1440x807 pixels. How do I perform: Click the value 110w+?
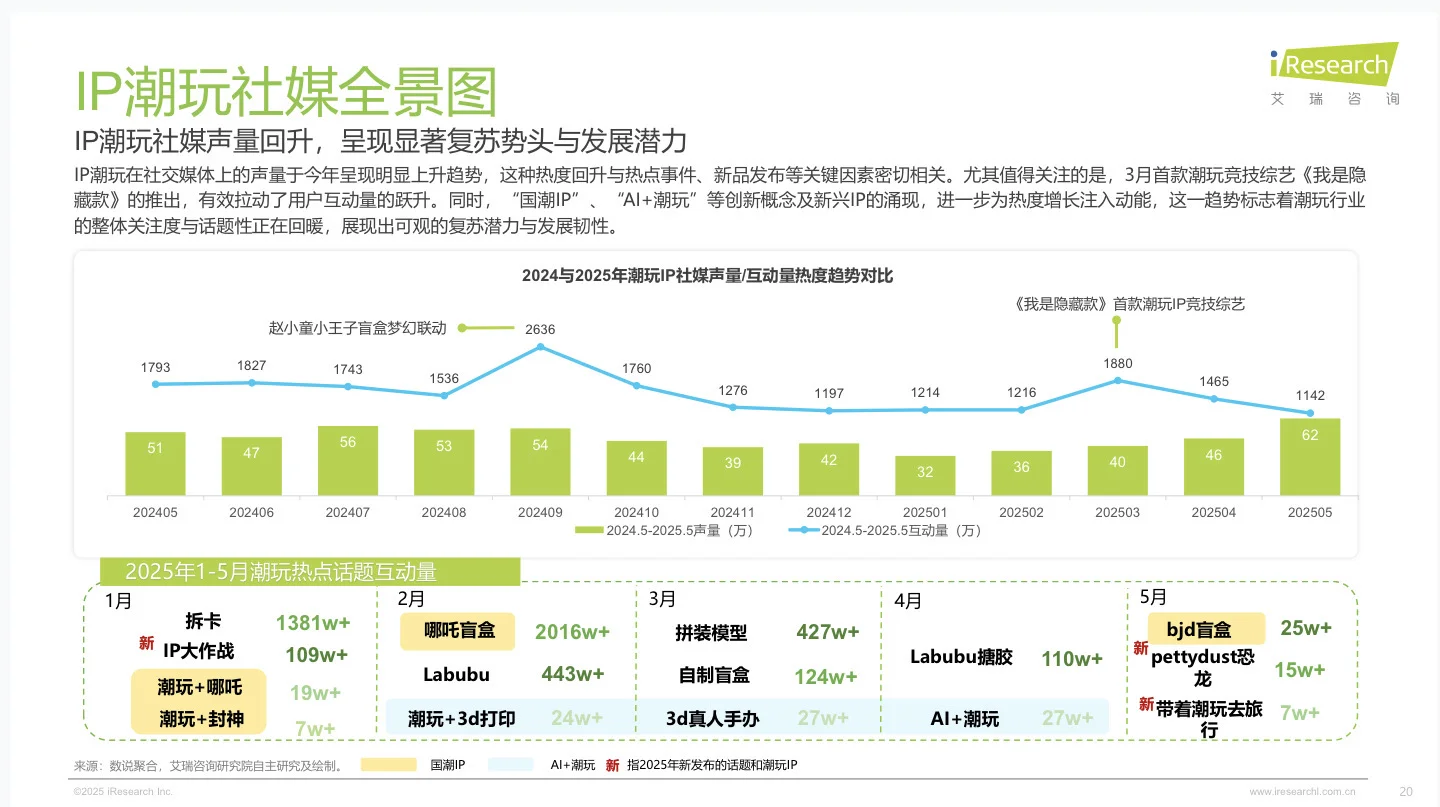click(1072, 659)
